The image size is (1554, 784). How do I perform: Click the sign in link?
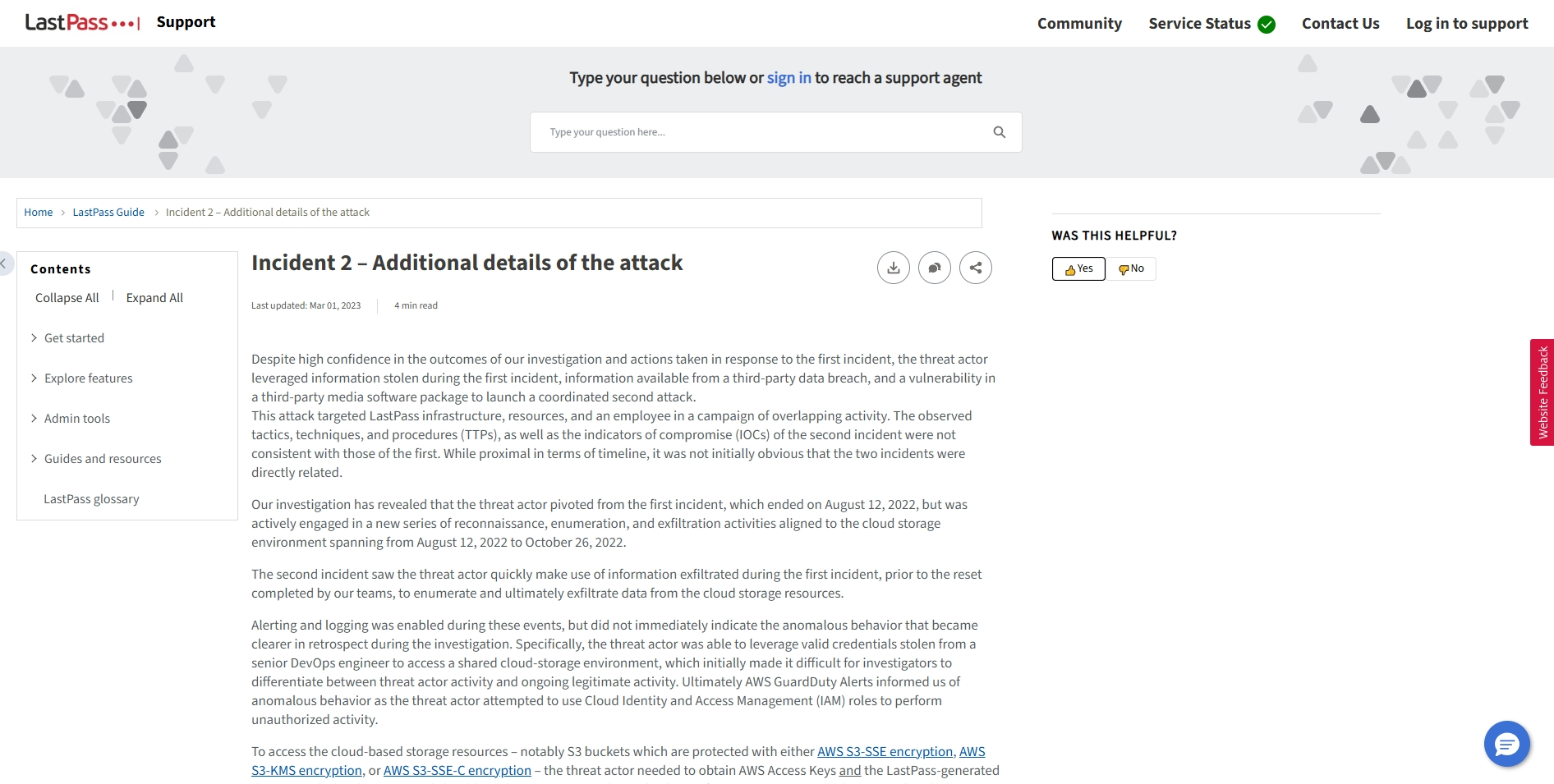coord(788,78)
